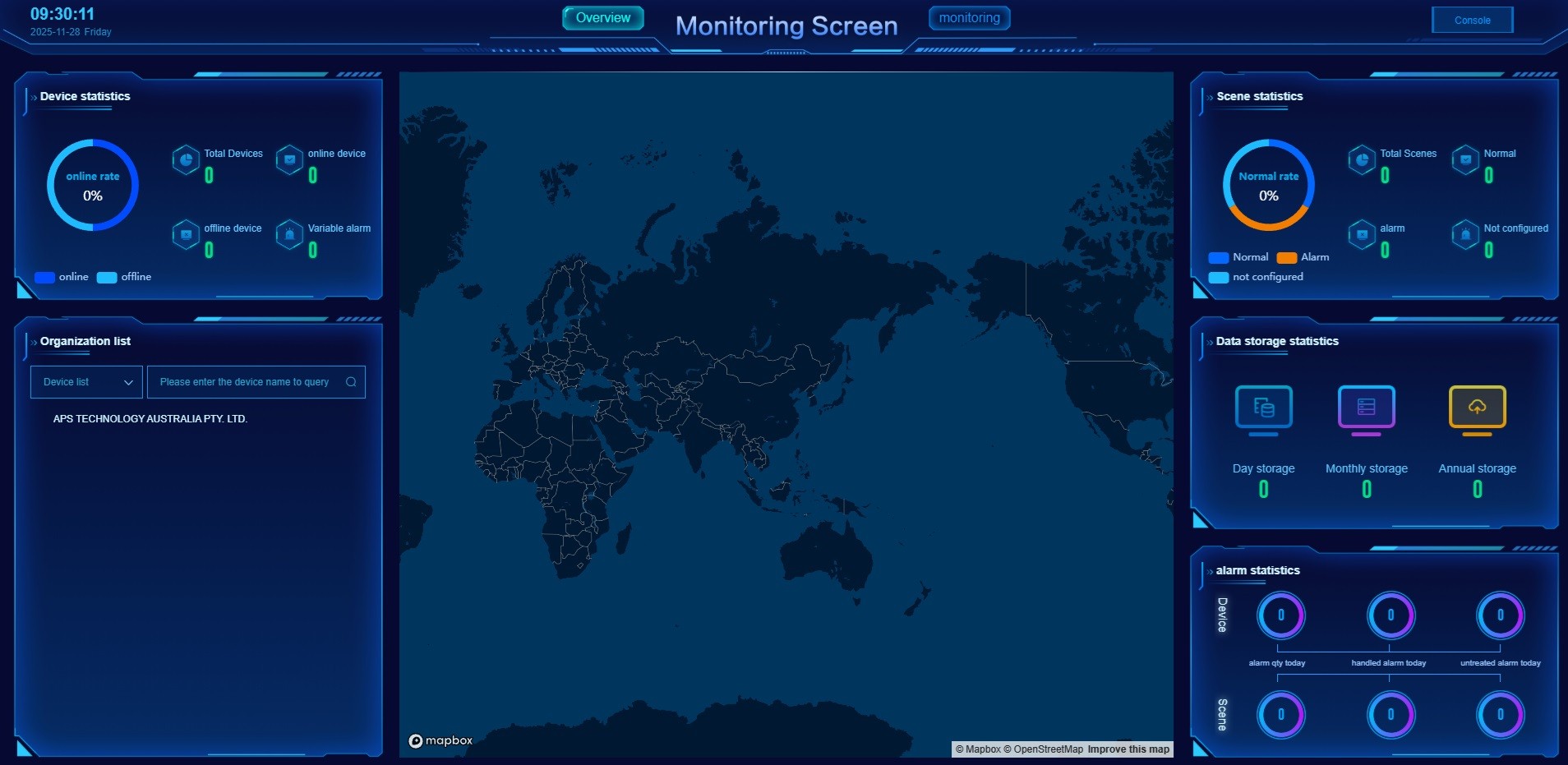Viewport: 1568px width, 765px height.
Task: Click the Device statistics panel title
Action: coord(85,96)
